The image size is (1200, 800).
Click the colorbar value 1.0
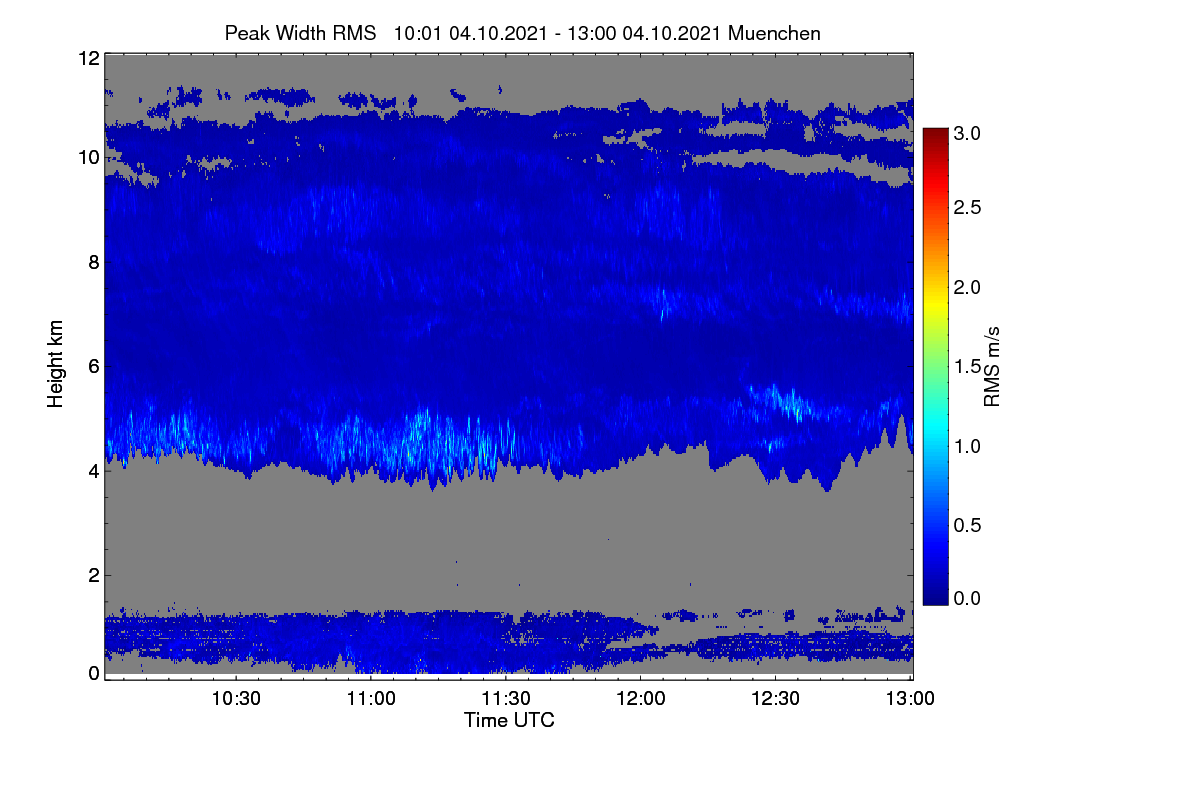click(x=966, y=446)
